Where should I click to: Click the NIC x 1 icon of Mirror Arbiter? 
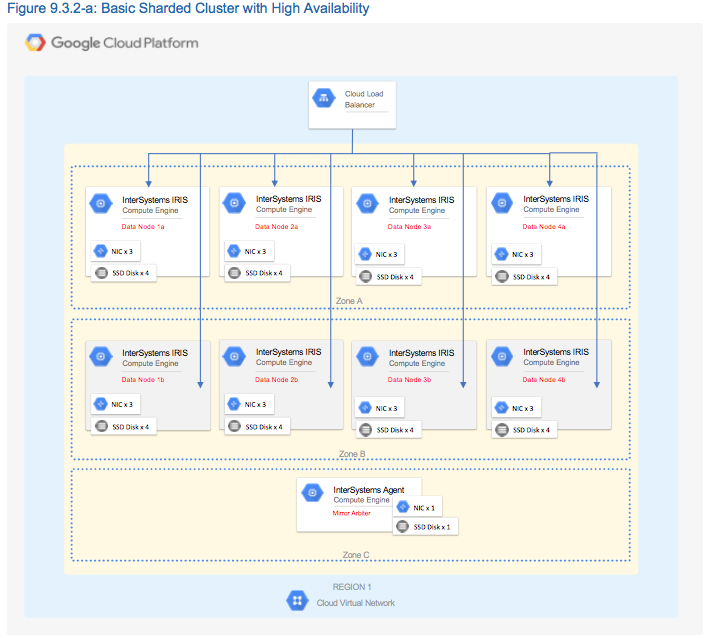pos(402,507)
